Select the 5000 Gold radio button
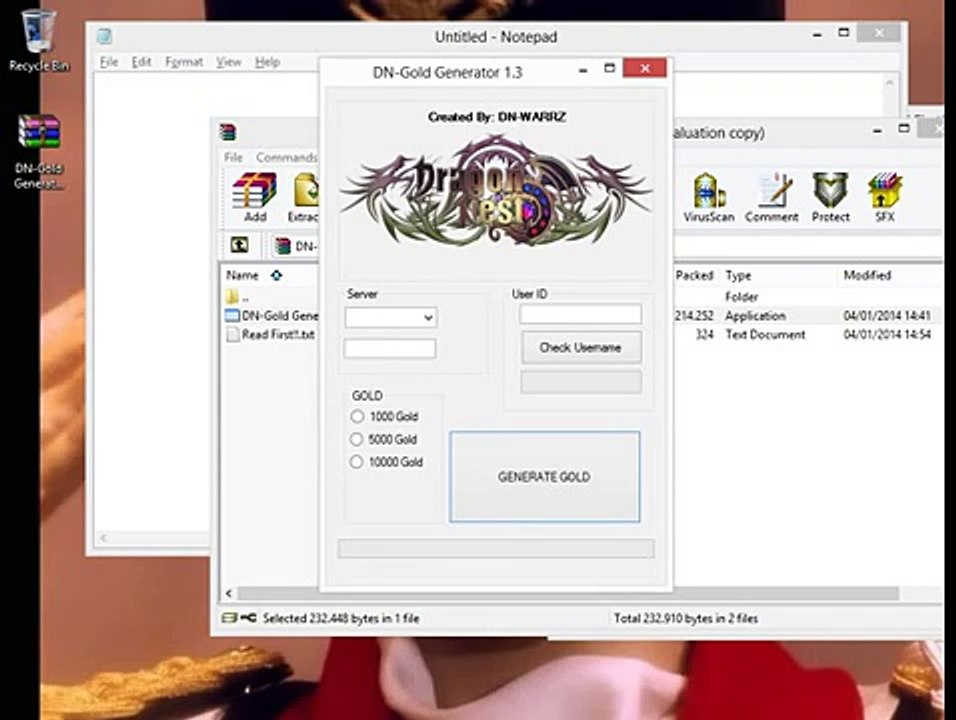956x720 pixels. tap(357, 439)
